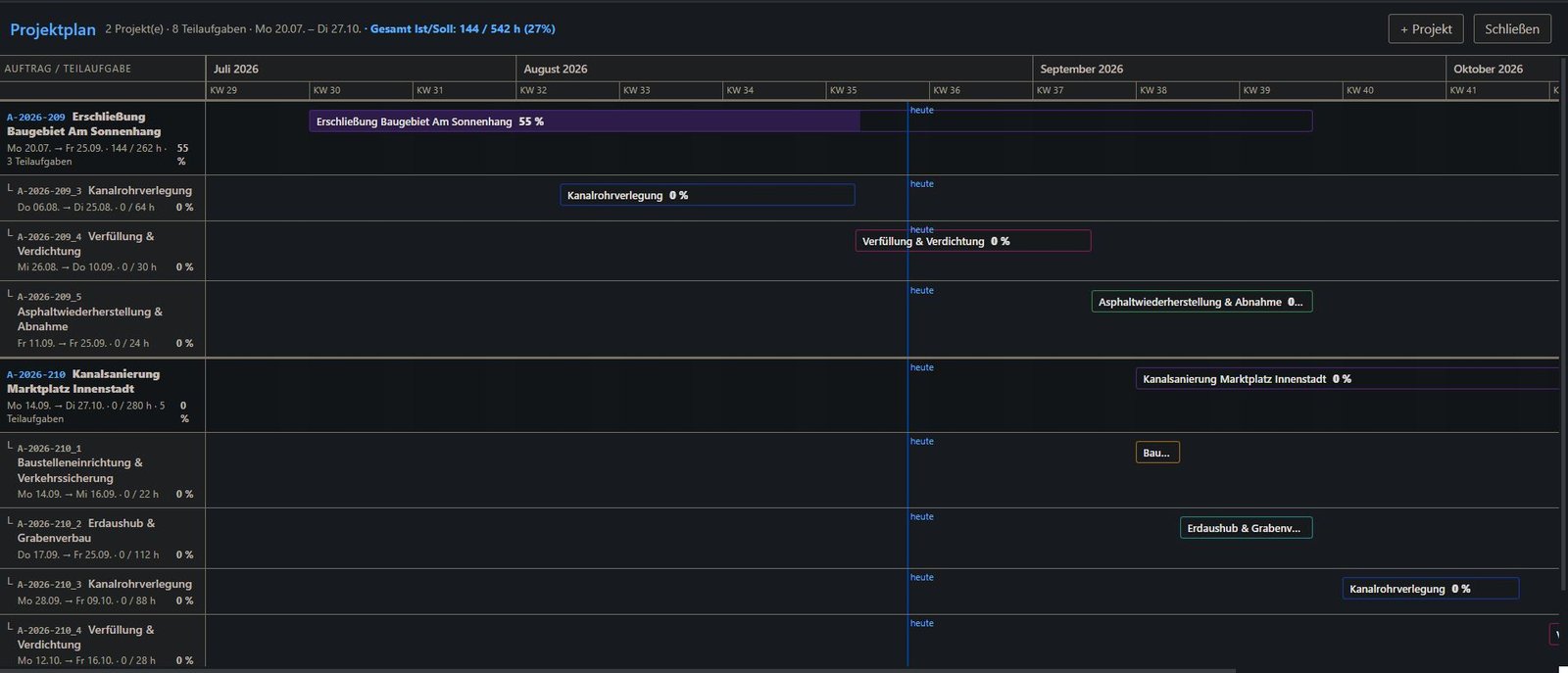Click the KW 39 week header
The width and height of the screenshot is (1568, 673).
pos(1292,90)
